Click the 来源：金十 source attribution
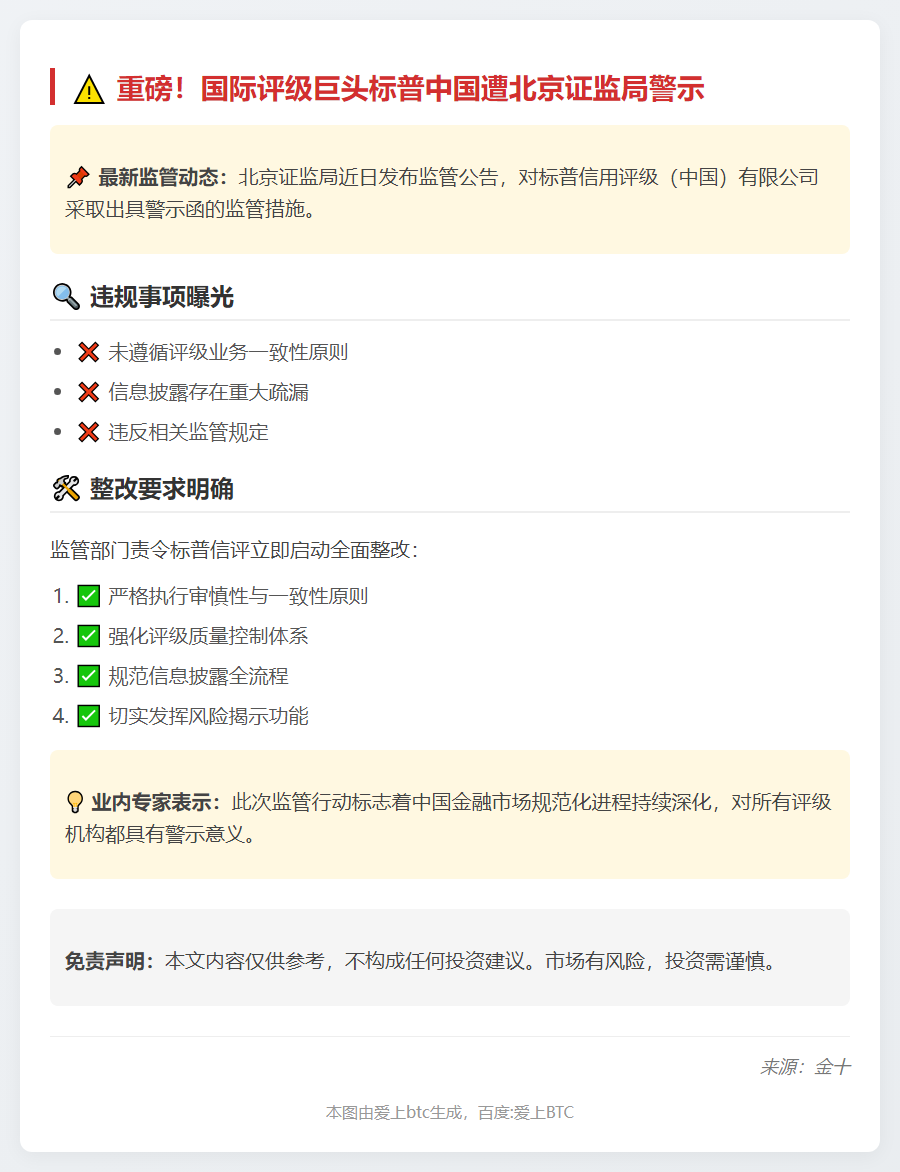Screen dimensions: 900x1172 [805, 1067]
